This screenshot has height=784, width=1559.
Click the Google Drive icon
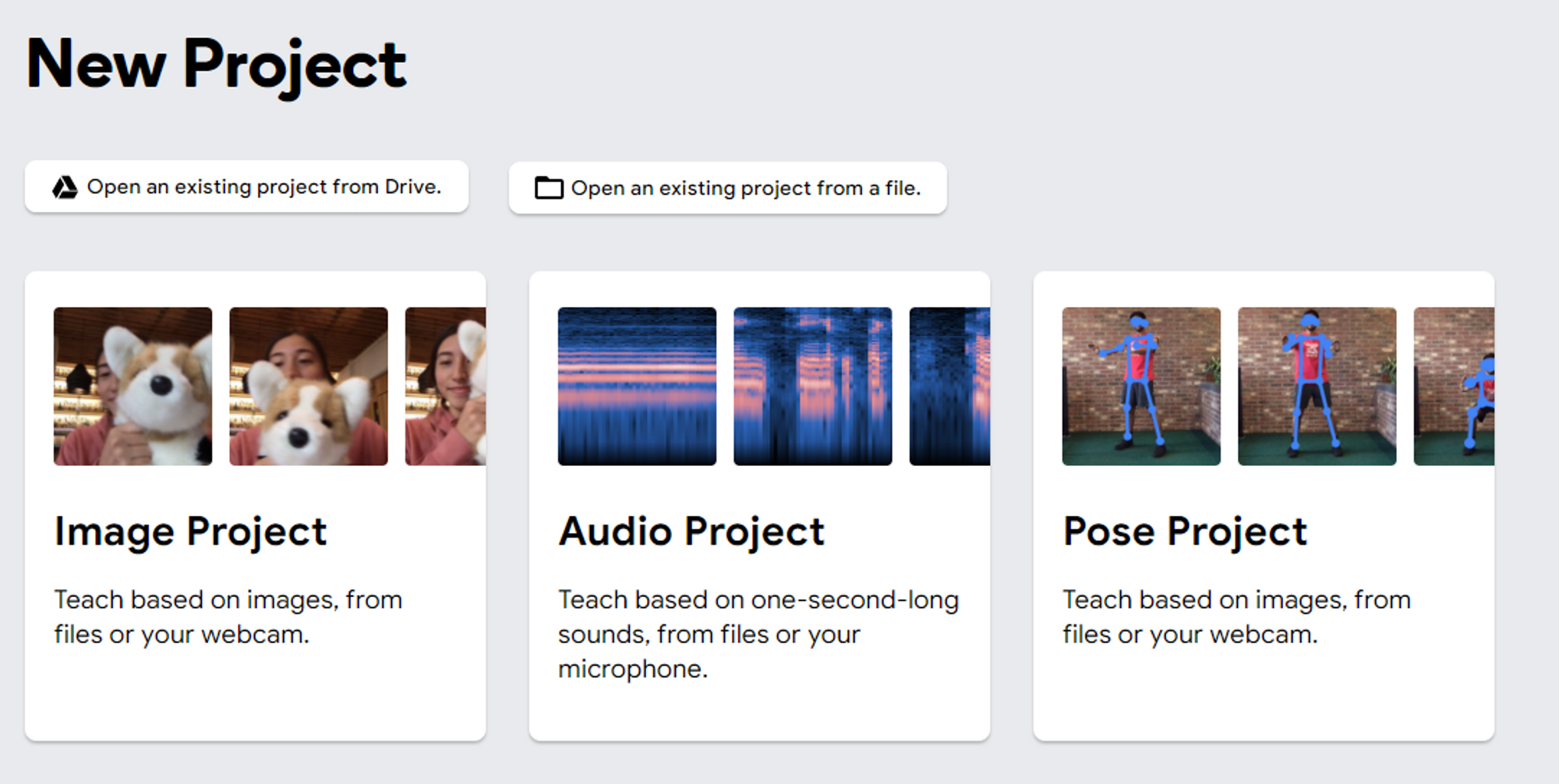tap(65, 187)
